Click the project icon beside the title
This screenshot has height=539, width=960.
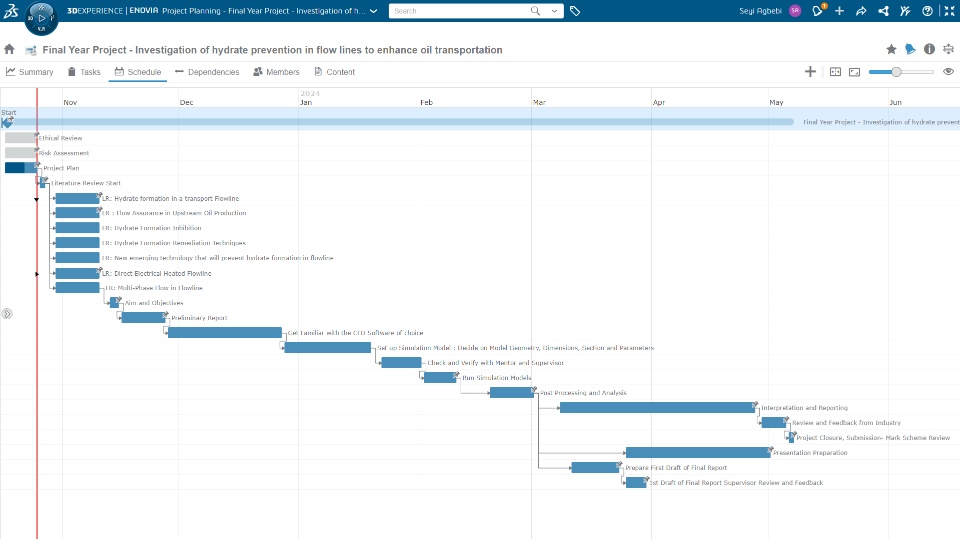[x=31, y=50]
